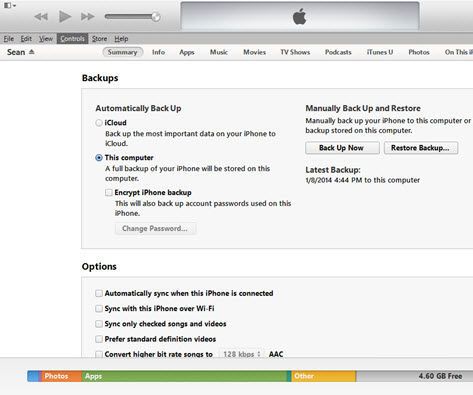Viewport: 473px width, 395px height.
Task: Switch to the Music tab
Action: coord(219,52)
